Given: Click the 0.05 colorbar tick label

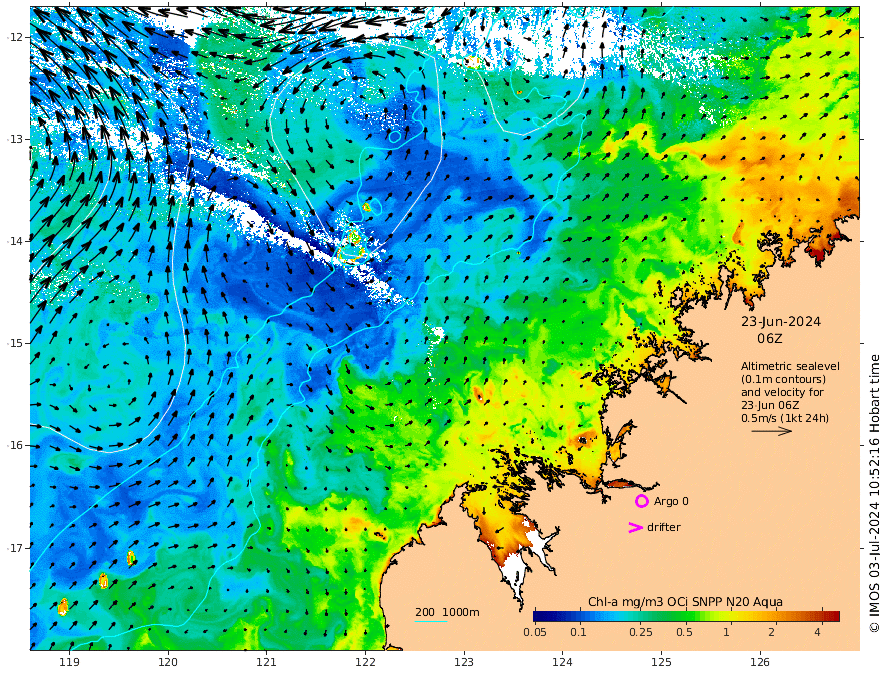Looking at the screenshot, I should tap(535, 632).
